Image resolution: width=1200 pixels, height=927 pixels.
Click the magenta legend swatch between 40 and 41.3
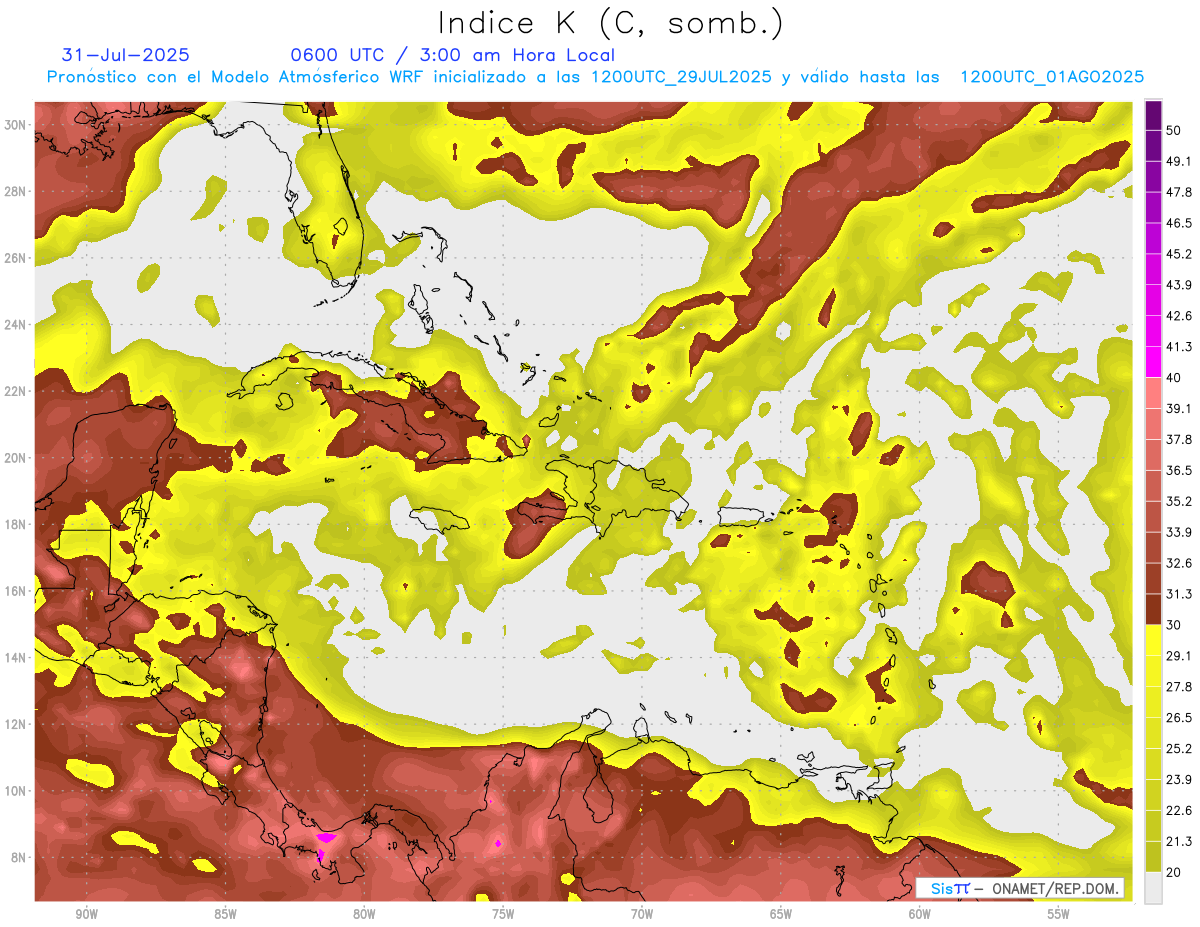pos(1153,362)
